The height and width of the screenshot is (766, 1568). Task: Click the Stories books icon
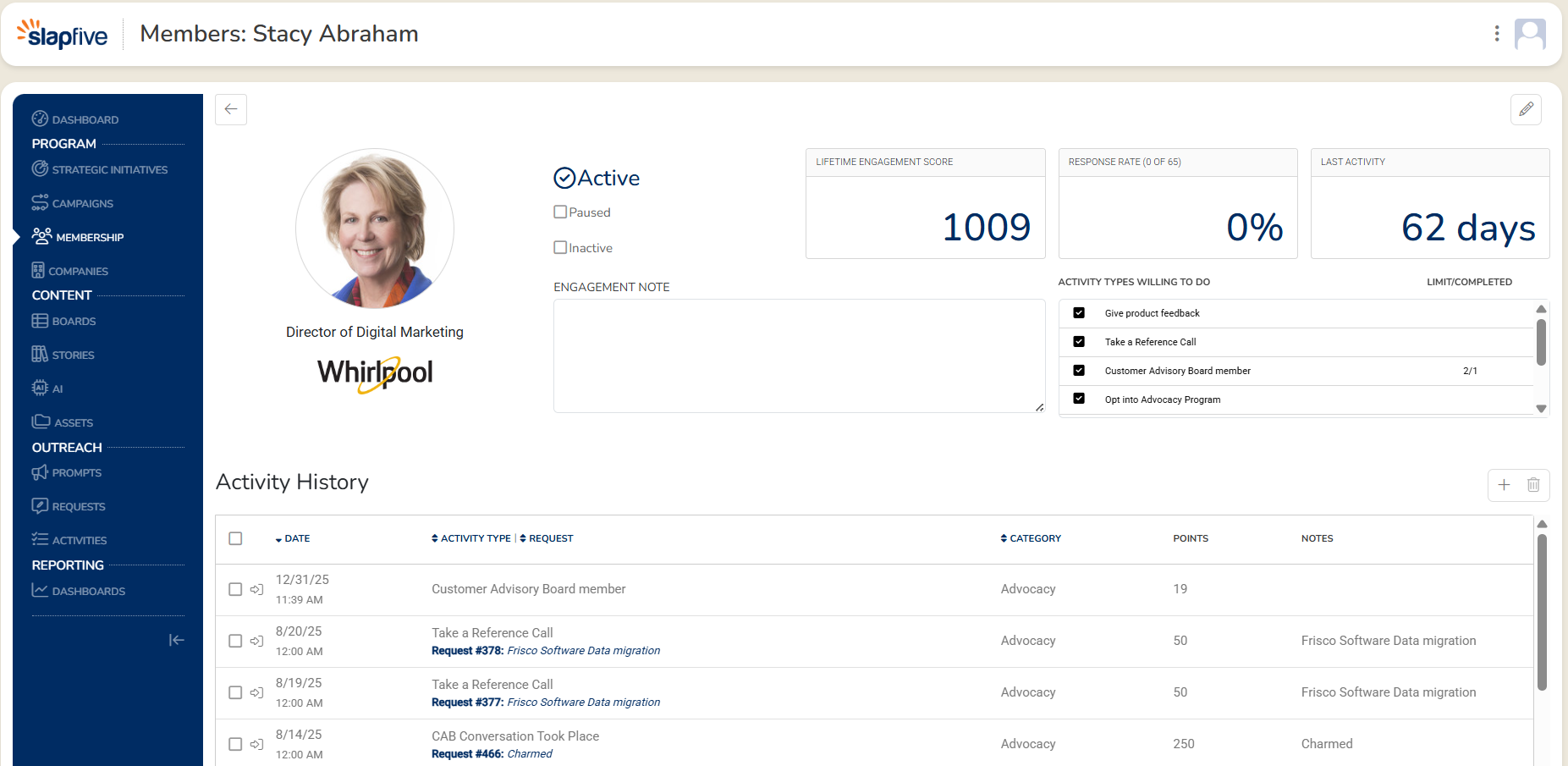[40, 354]
